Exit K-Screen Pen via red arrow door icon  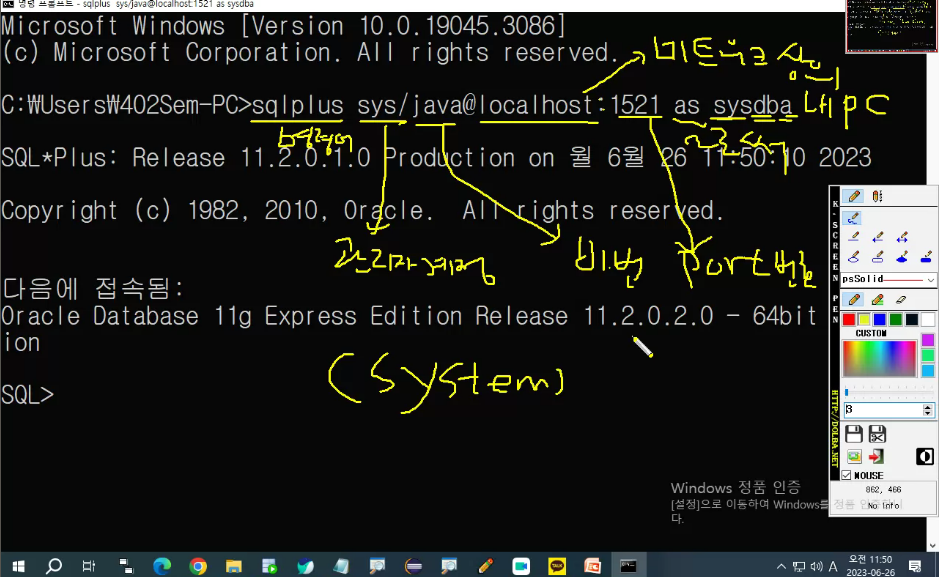point(876,457)
